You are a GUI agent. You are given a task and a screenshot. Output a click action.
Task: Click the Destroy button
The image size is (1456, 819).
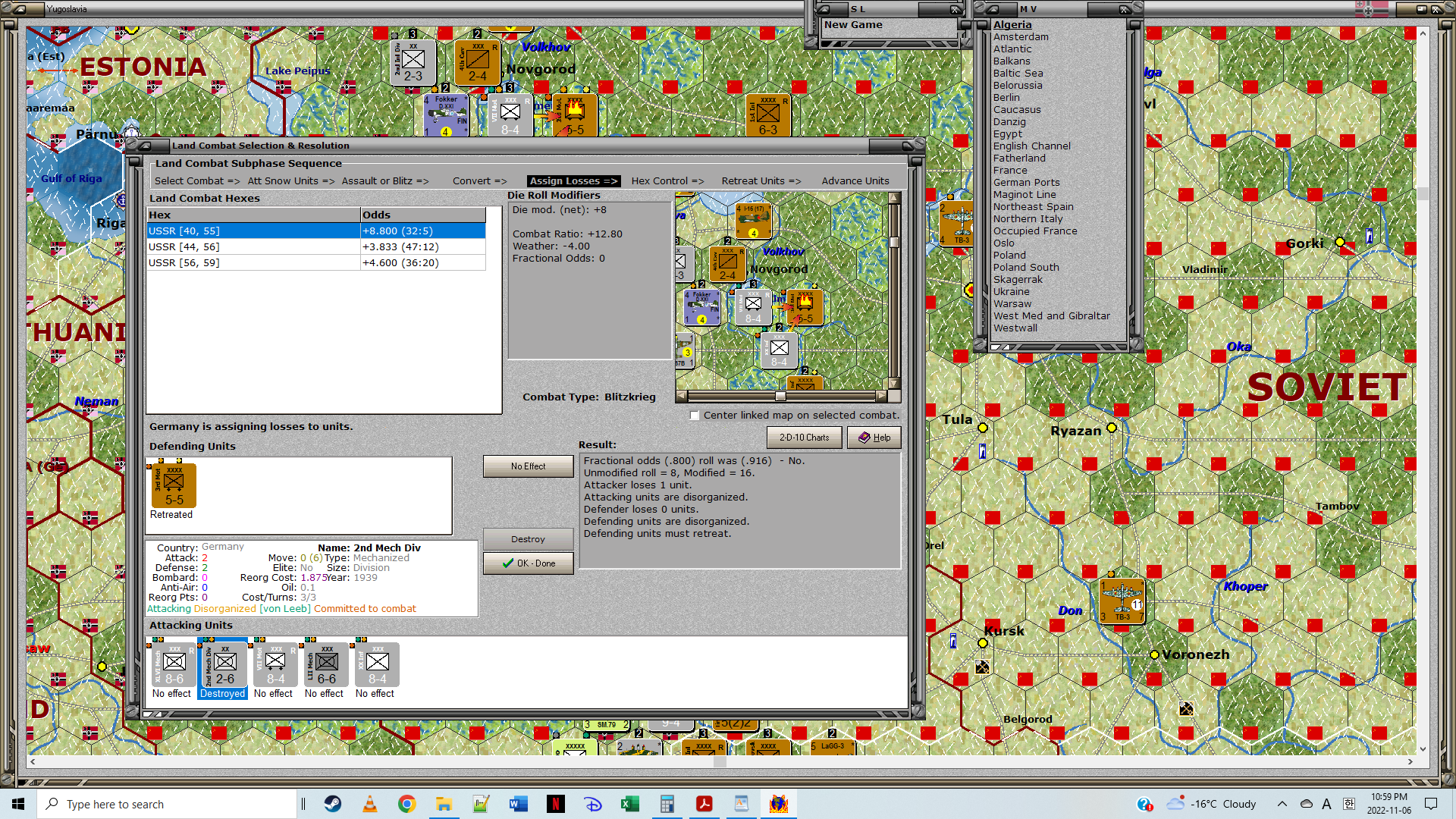click(x=528, y=539)
